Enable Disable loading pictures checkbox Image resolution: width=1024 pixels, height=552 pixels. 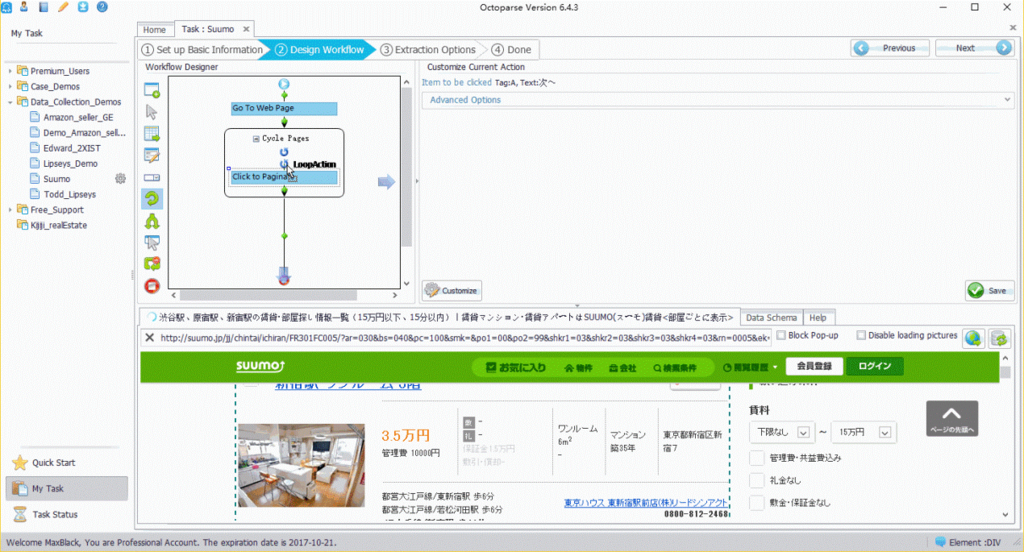[861, 335]
